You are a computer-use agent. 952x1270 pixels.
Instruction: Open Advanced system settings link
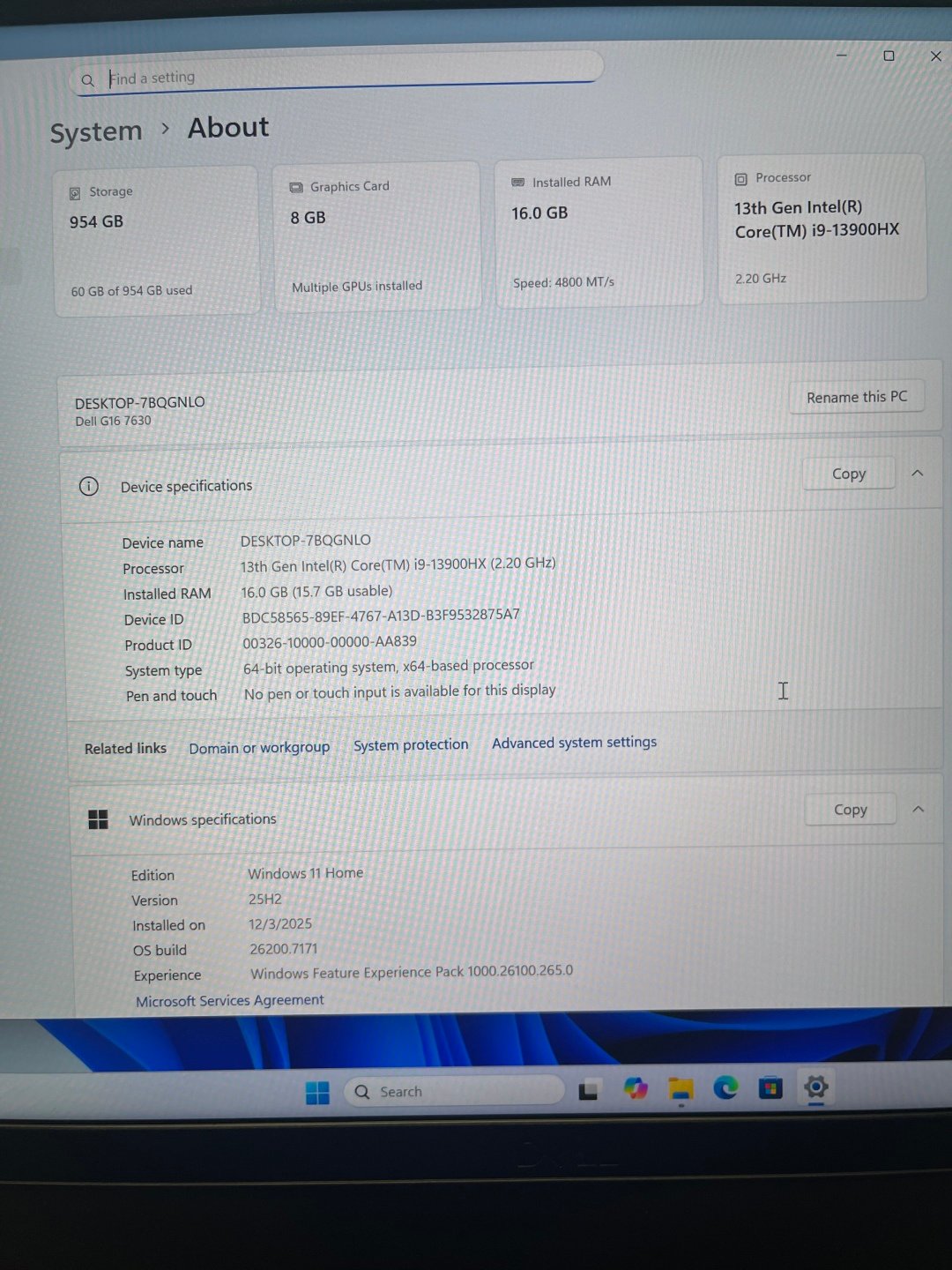574,743
